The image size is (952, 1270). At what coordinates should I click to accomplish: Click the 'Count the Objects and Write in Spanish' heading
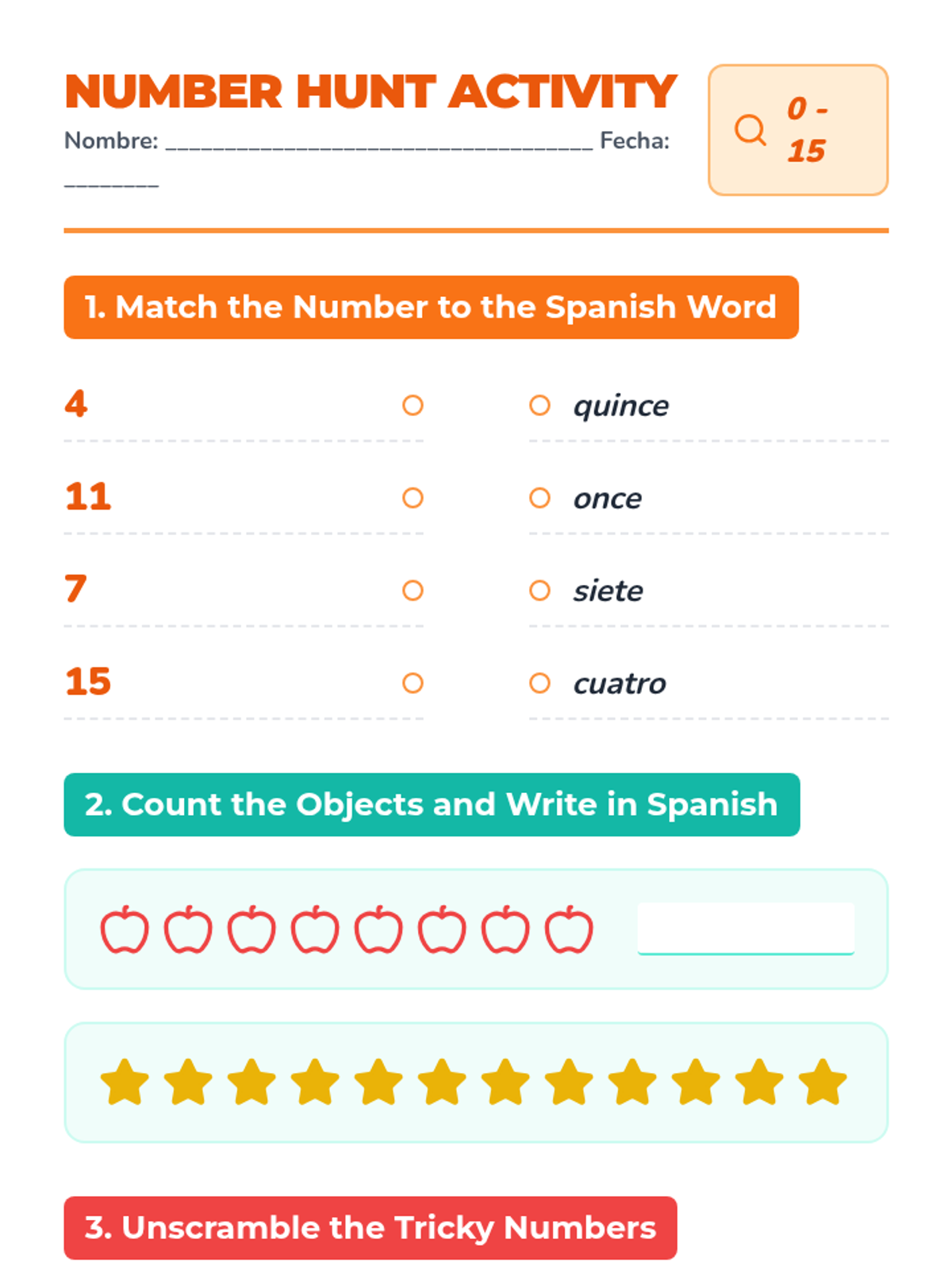432,804
